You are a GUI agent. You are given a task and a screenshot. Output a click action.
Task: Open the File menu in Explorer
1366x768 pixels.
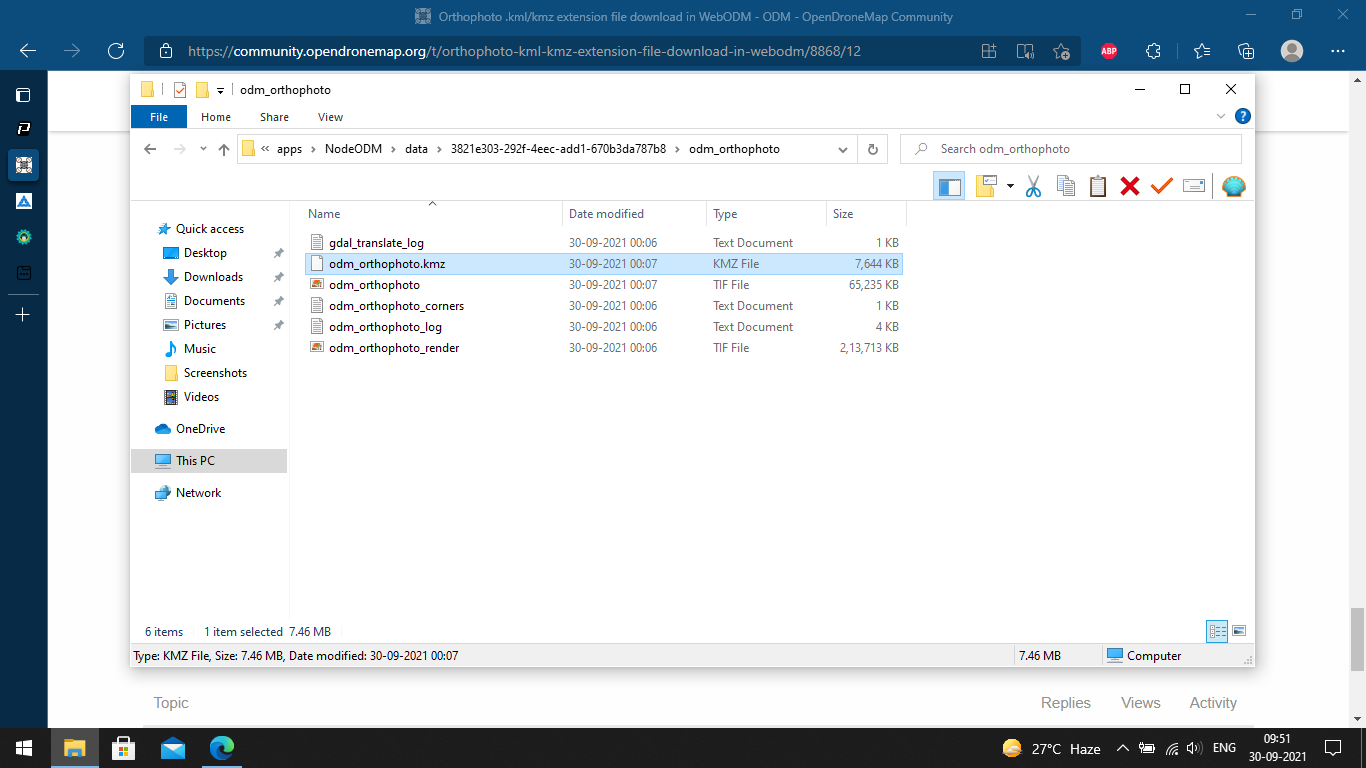coord(158,117)
